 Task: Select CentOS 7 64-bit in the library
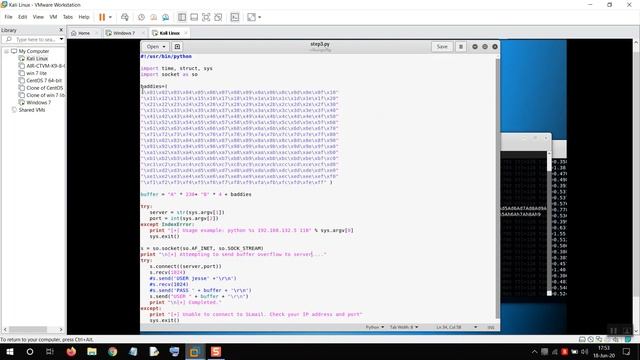point(44,80)
